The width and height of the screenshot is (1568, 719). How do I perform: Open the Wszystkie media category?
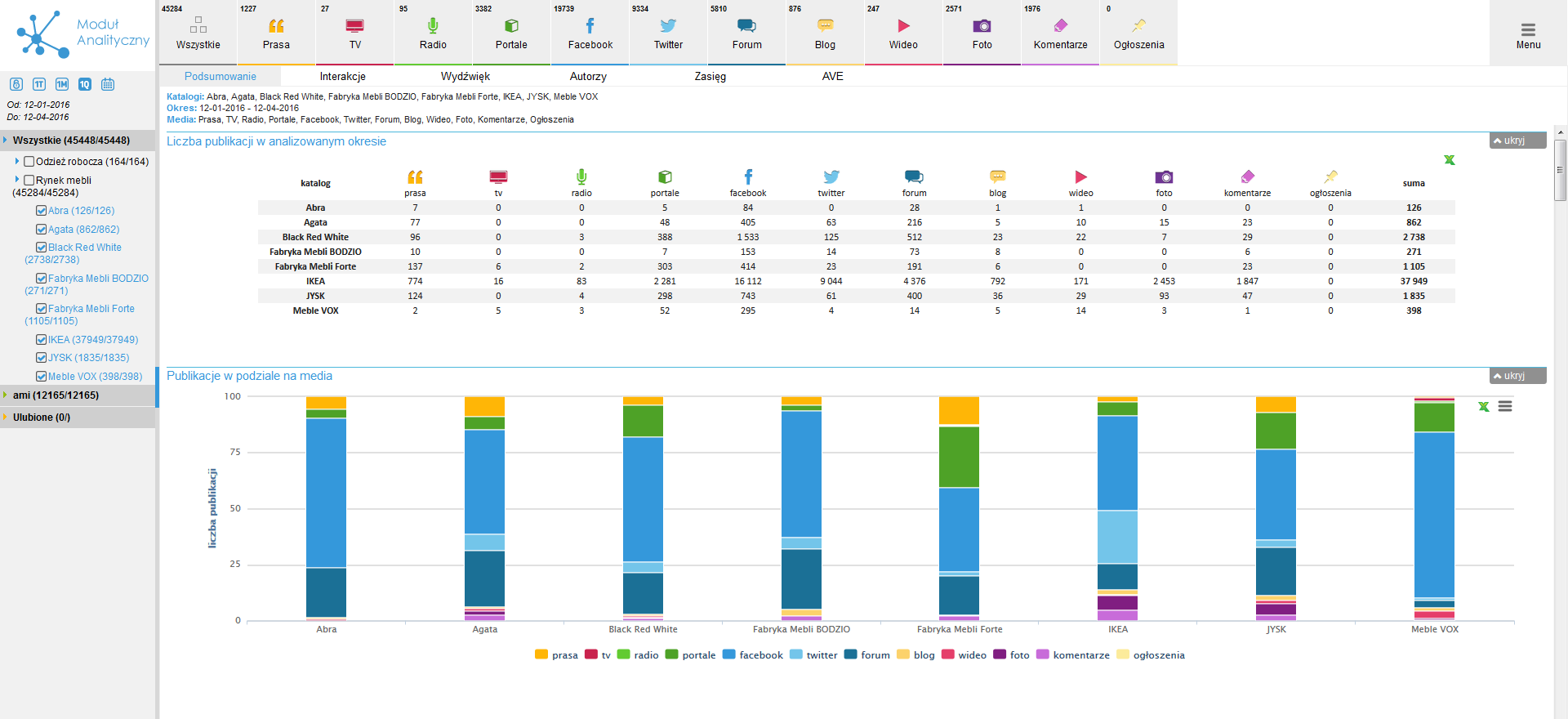click(198, 33)
